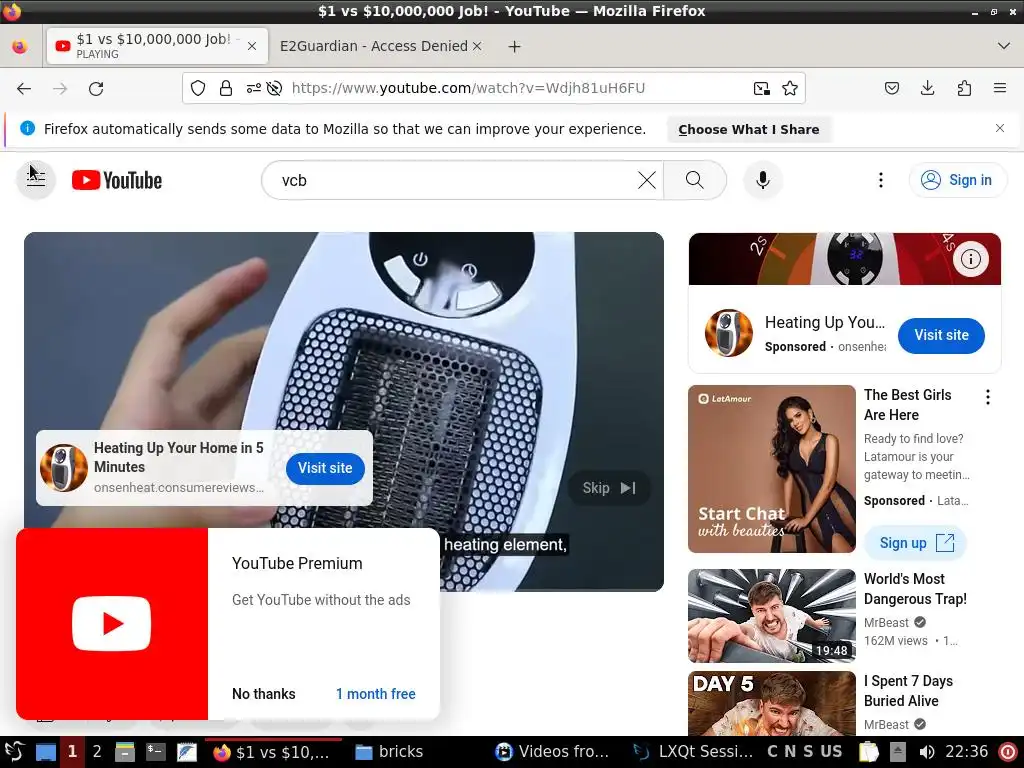
Task: Click the red power button in taskbar
Action: pos(1008,752)
